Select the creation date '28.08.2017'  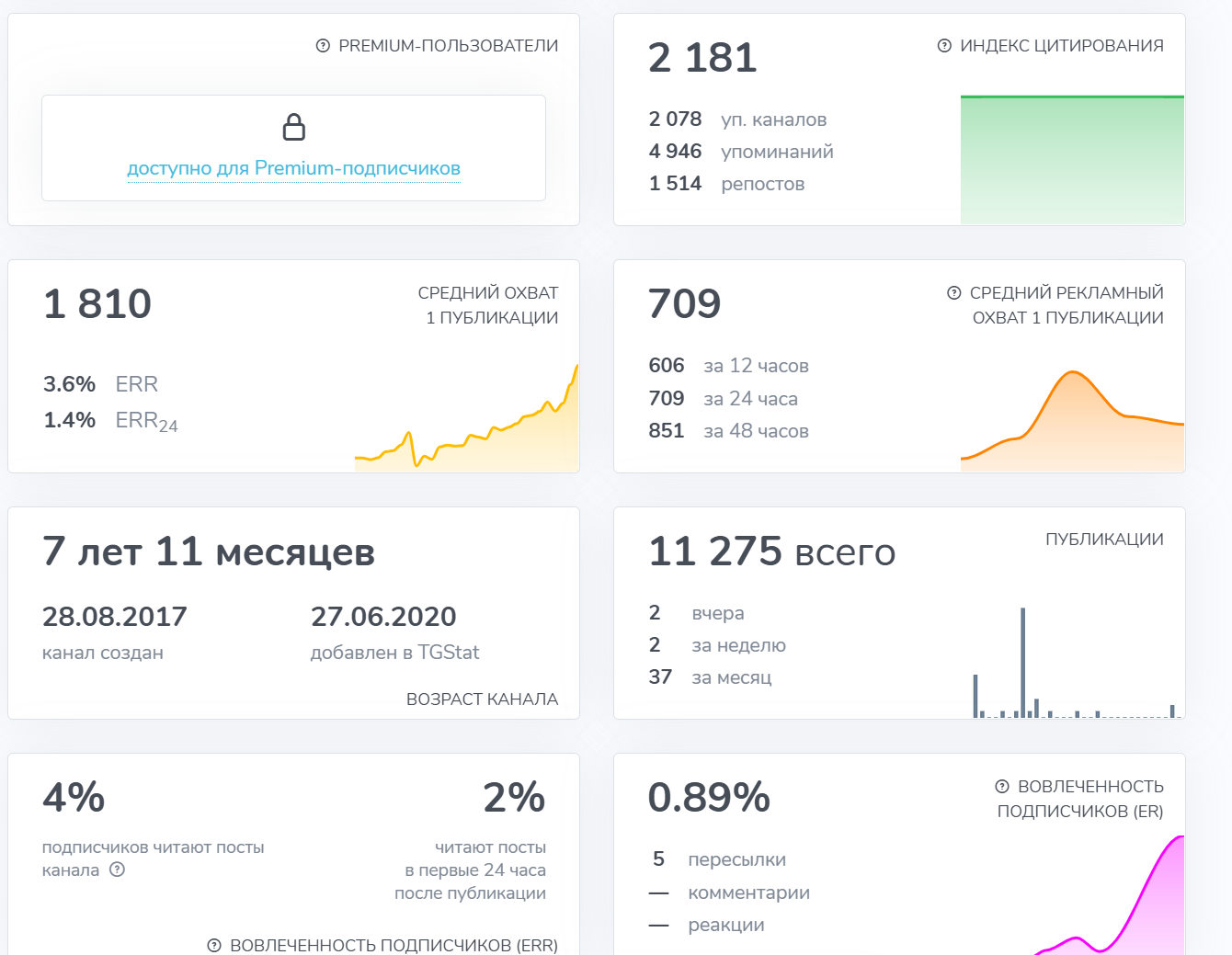115,617
